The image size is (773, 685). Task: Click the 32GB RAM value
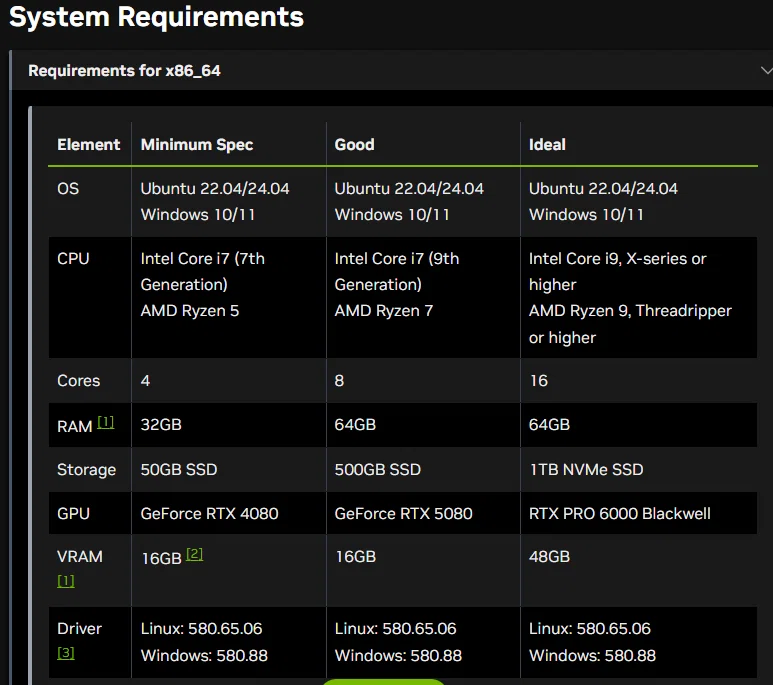(x=161, y=425)
